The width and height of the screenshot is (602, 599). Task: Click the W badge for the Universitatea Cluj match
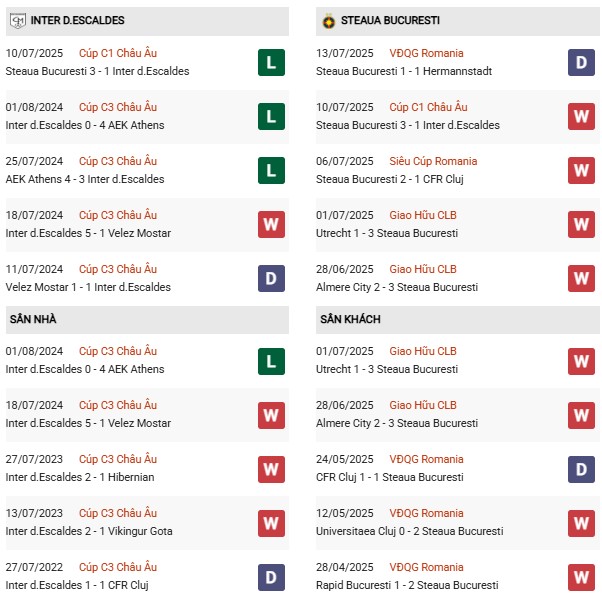581,522
